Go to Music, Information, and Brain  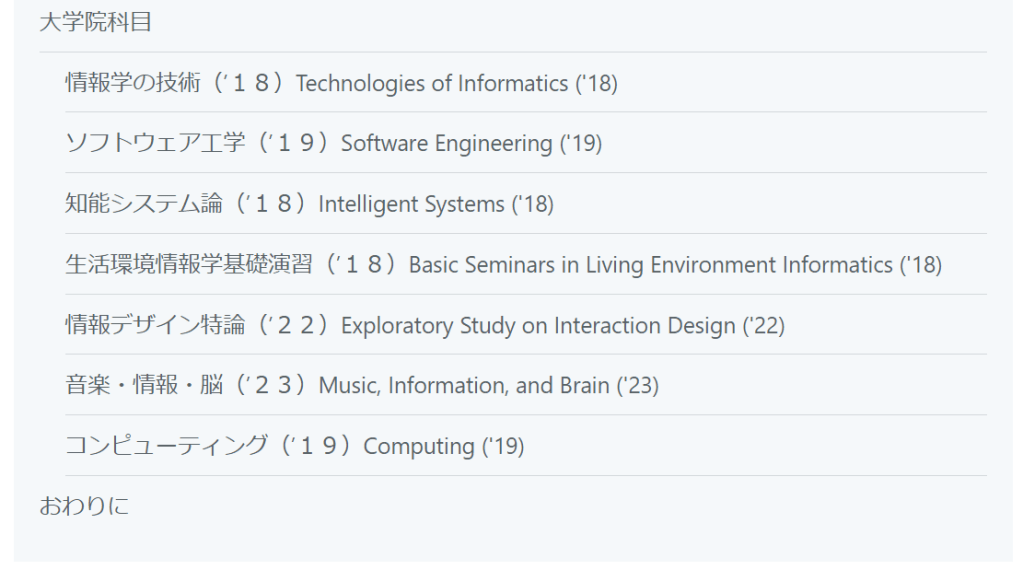click(x=464, y=386)
